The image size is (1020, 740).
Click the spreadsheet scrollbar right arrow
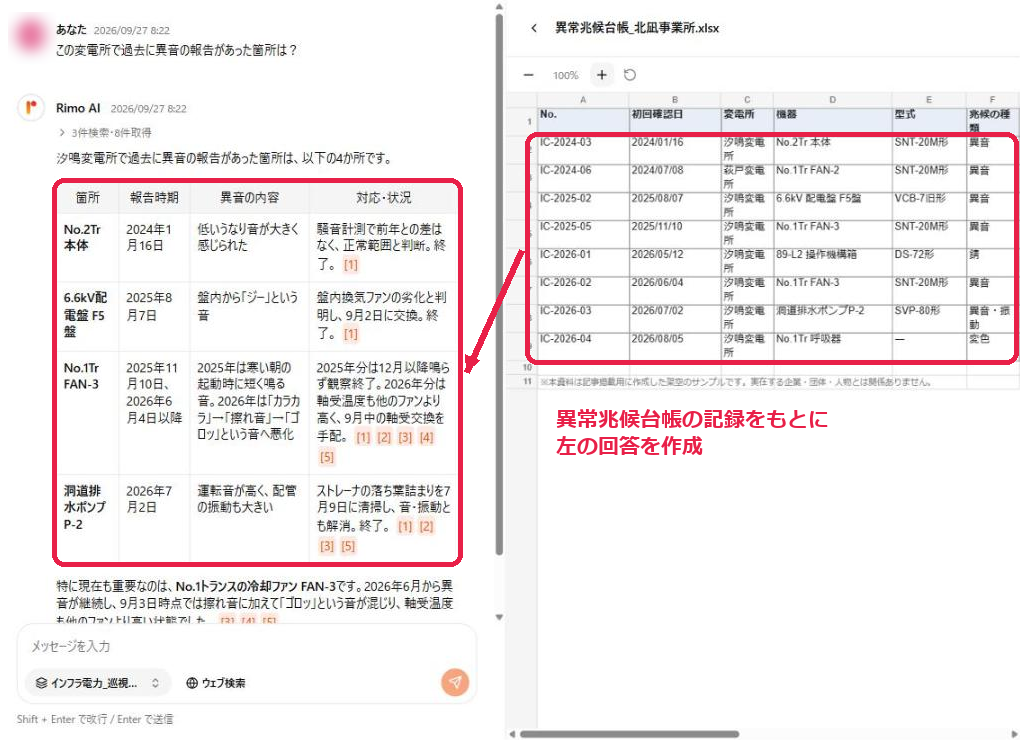[1016, 734]
